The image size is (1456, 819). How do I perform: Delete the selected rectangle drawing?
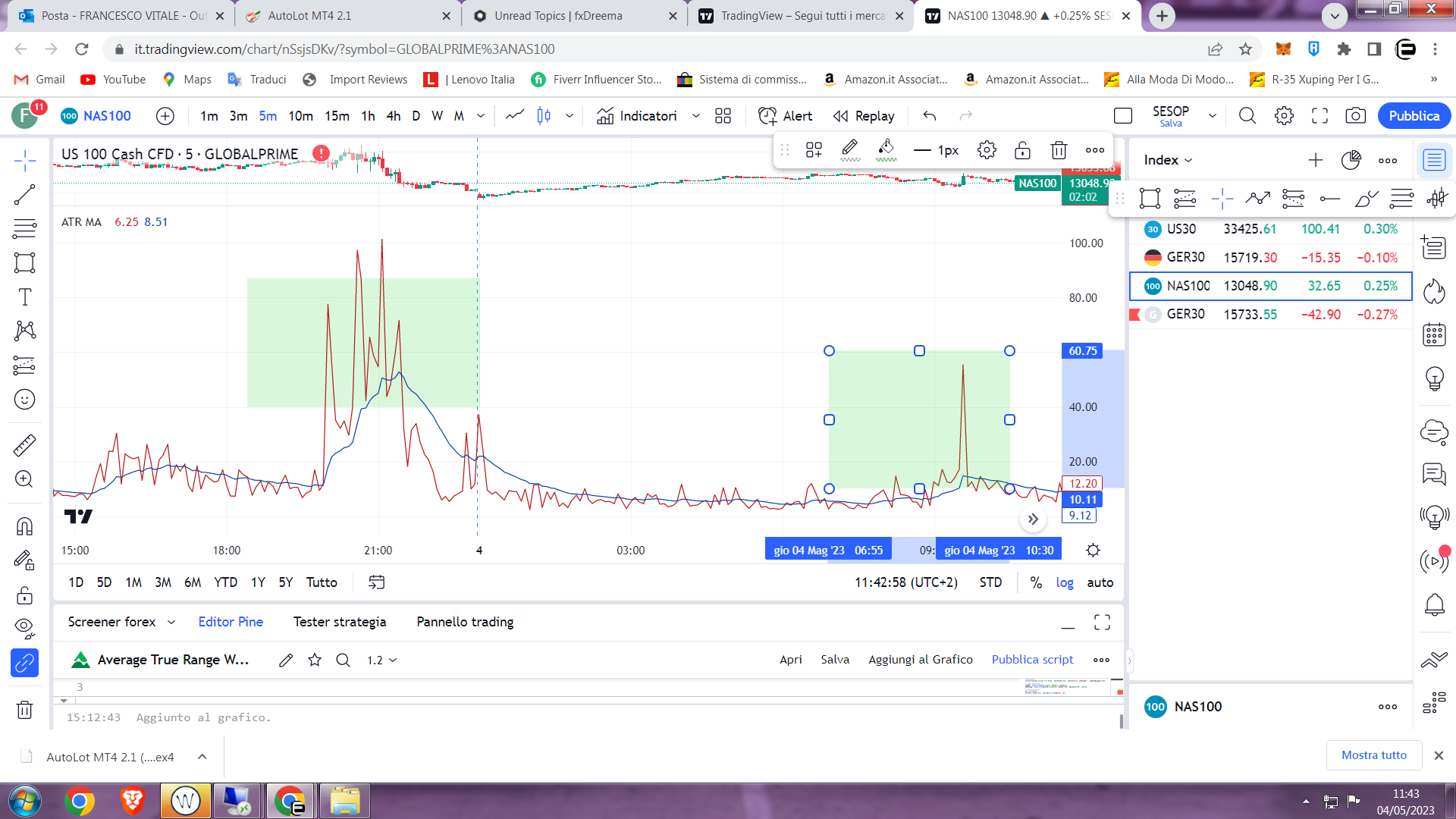1059,150
